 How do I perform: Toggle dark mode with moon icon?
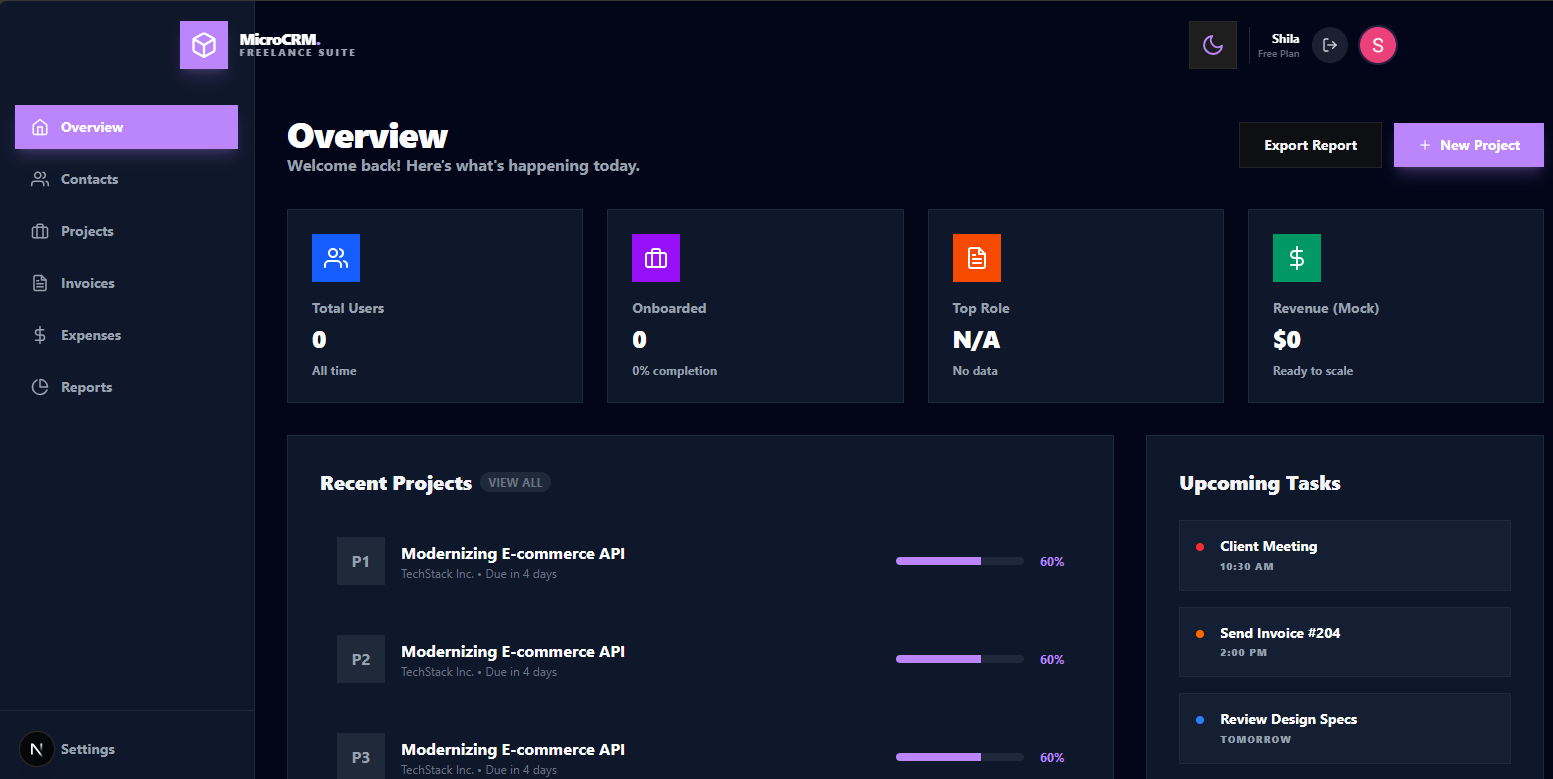click(1212, 45)
